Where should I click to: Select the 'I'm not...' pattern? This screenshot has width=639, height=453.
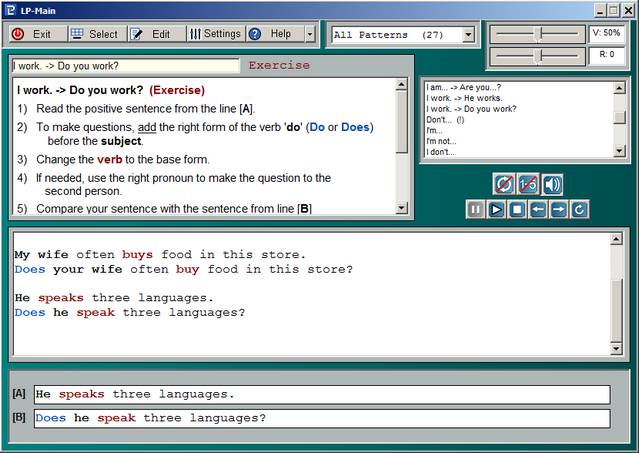click(441, 141)
